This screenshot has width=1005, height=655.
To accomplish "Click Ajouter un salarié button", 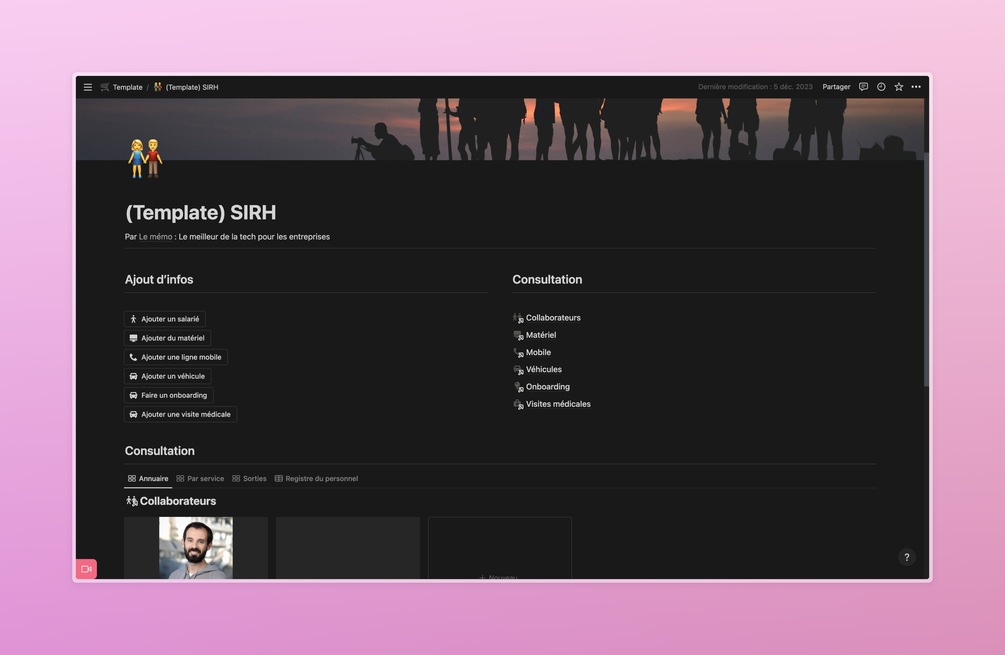I will [x=165, y=319].
